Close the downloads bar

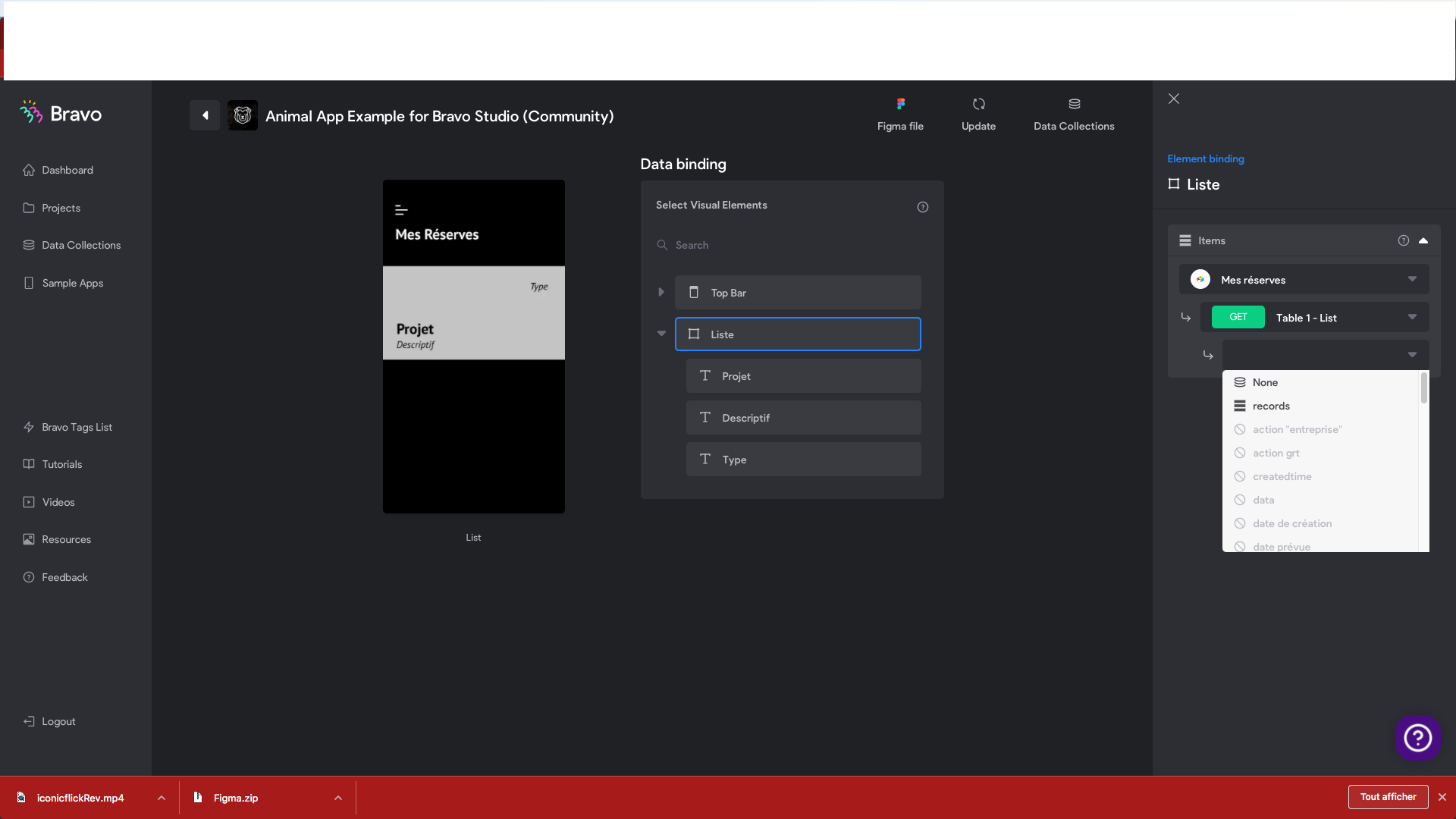1442,797
